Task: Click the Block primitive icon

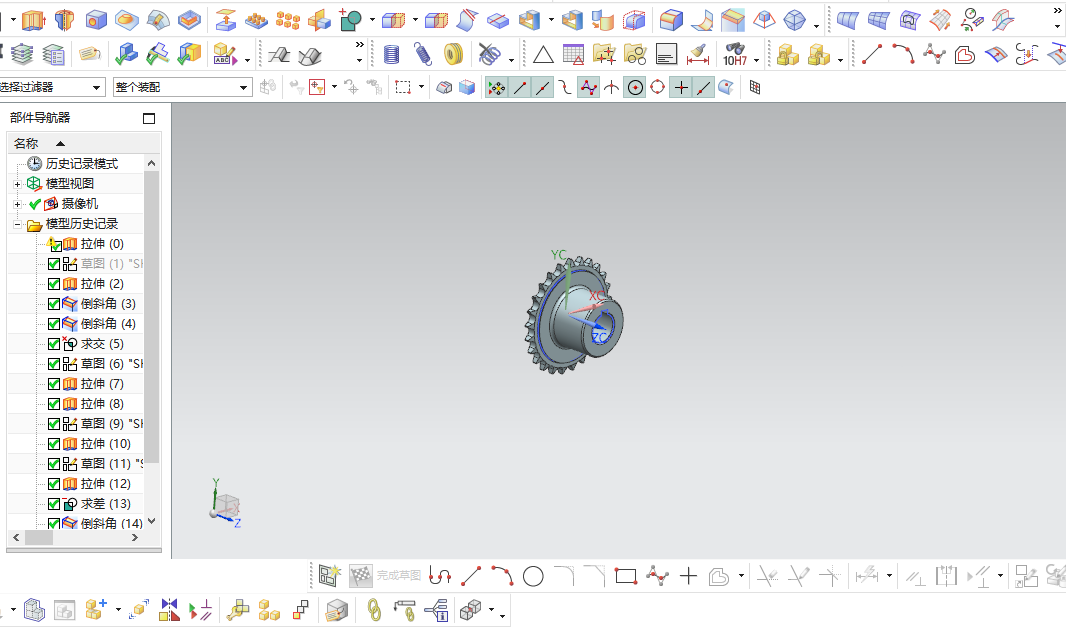Action: pos(96,20)
